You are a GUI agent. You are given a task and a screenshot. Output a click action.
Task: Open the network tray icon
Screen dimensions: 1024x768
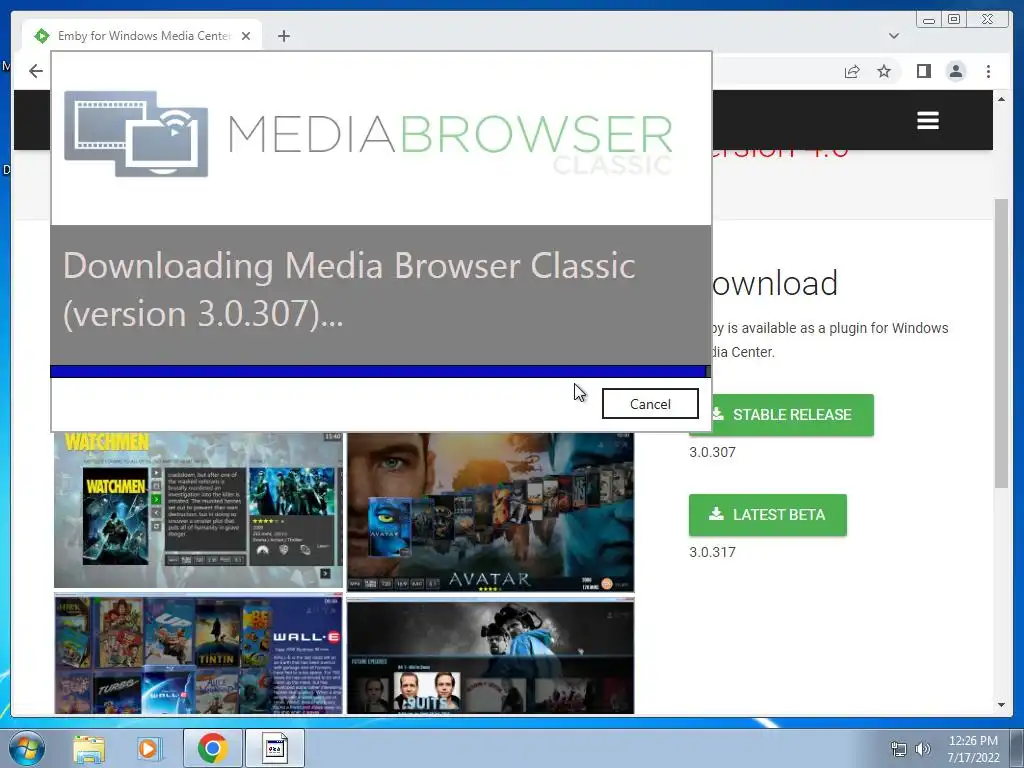[x=899, y=749]
